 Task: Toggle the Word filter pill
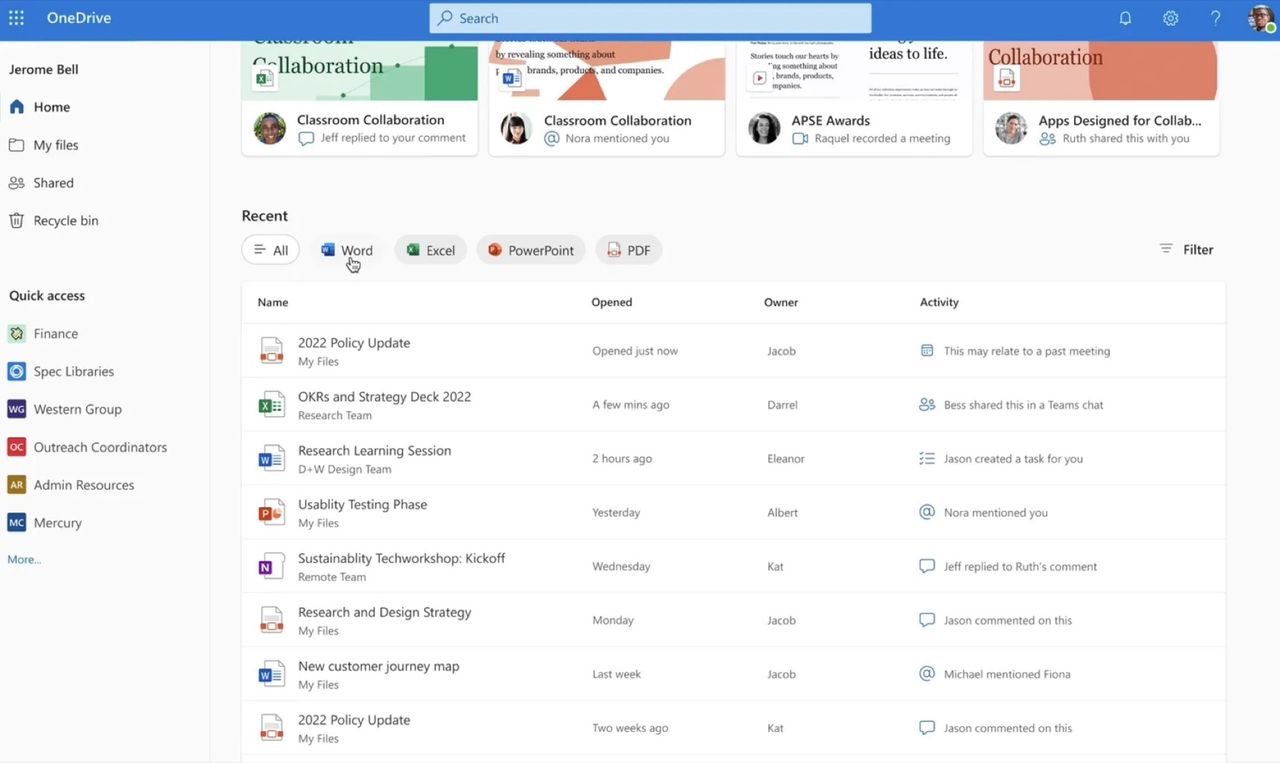[346, 249]
